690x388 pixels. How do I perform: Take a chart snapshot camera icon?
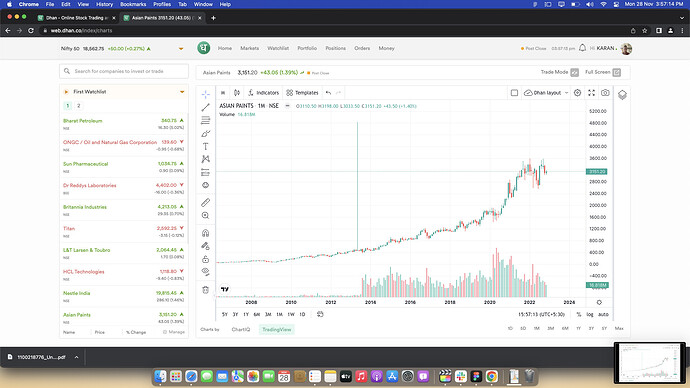tap(606, 92)
